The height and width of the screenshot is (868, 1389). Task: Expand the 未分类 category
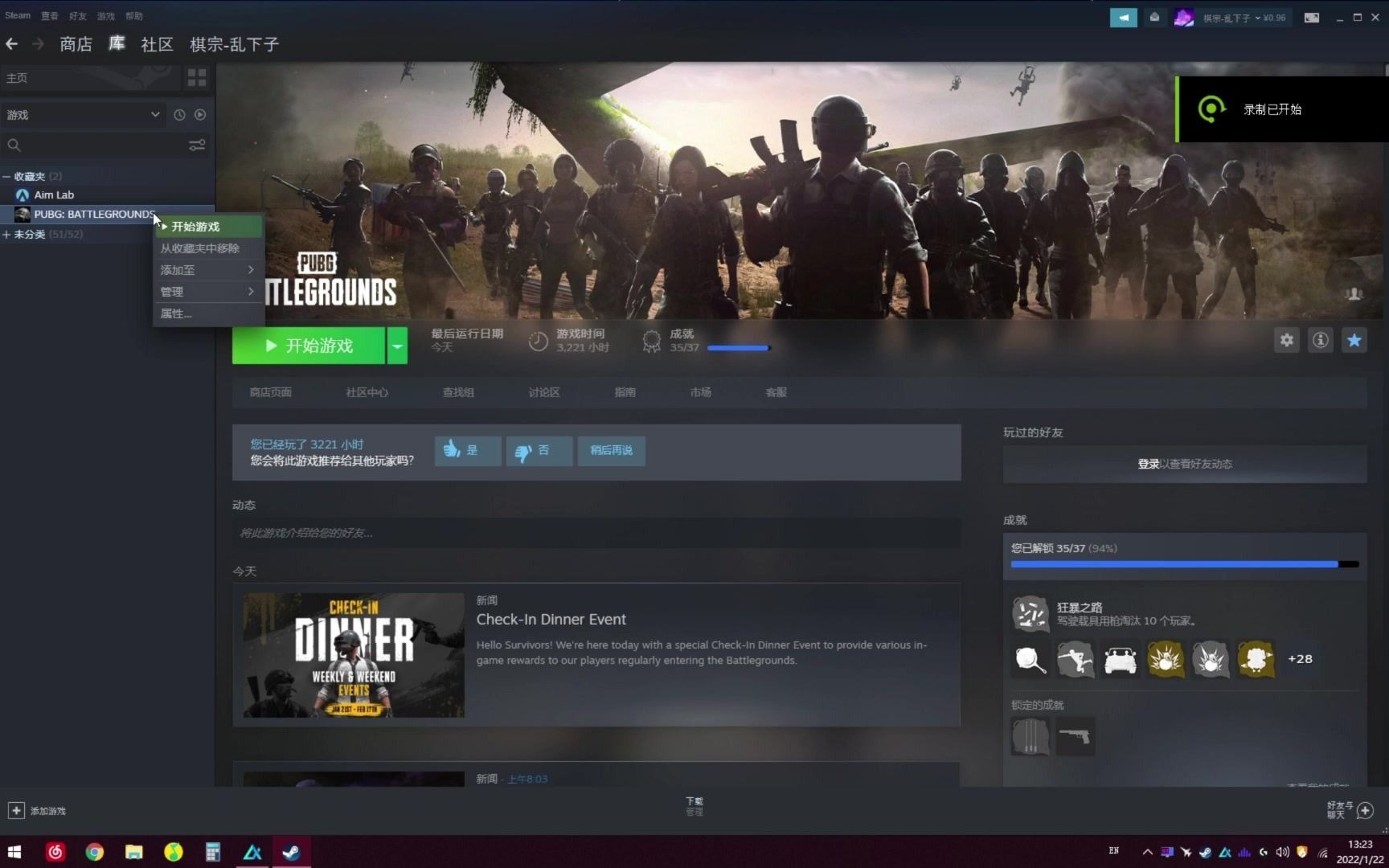pyautogui.click(x=6, y=235)
